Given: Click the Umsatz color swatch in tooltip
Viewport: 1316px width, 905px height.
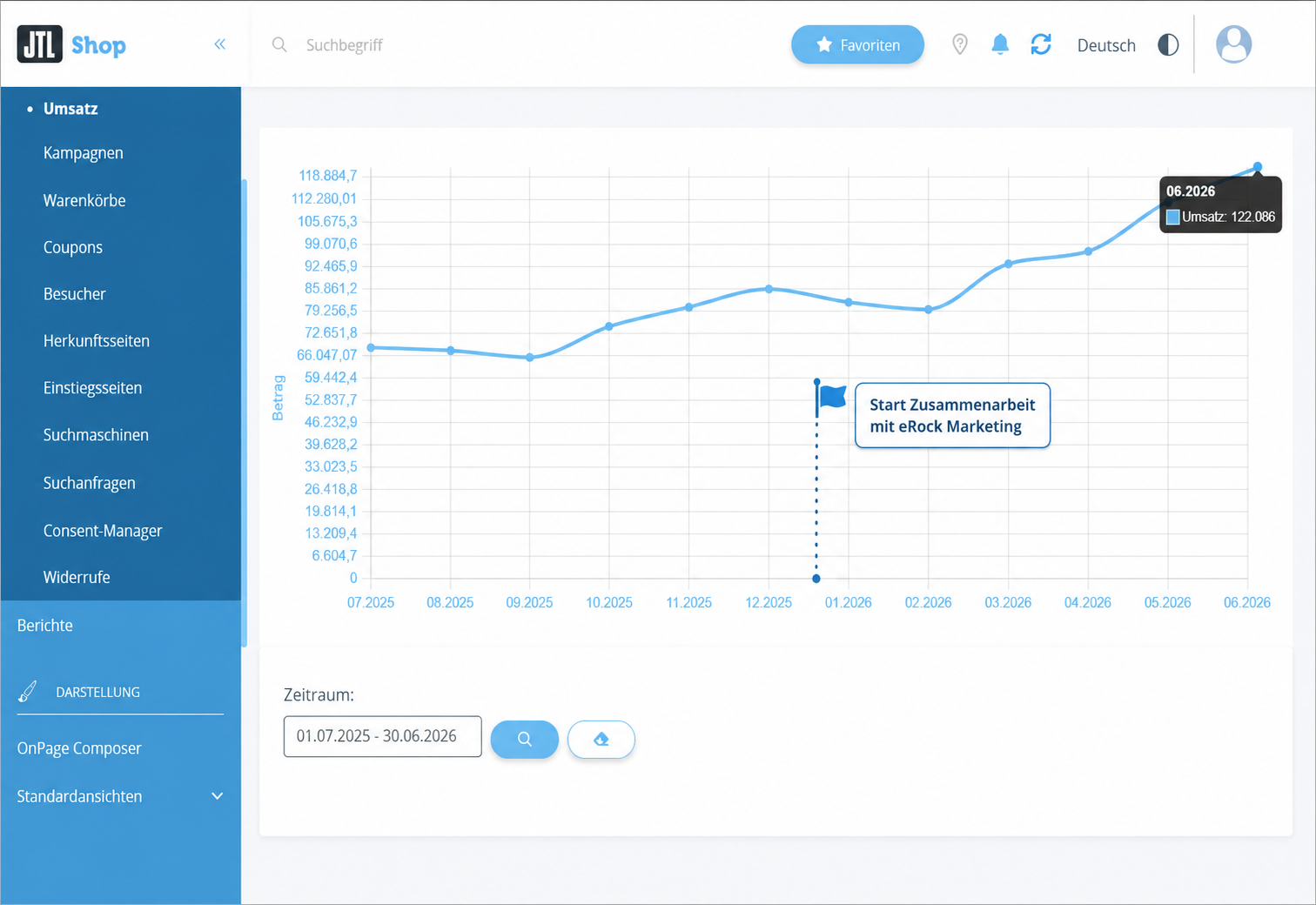Looking at the screenshot, I should (1172, 218).
